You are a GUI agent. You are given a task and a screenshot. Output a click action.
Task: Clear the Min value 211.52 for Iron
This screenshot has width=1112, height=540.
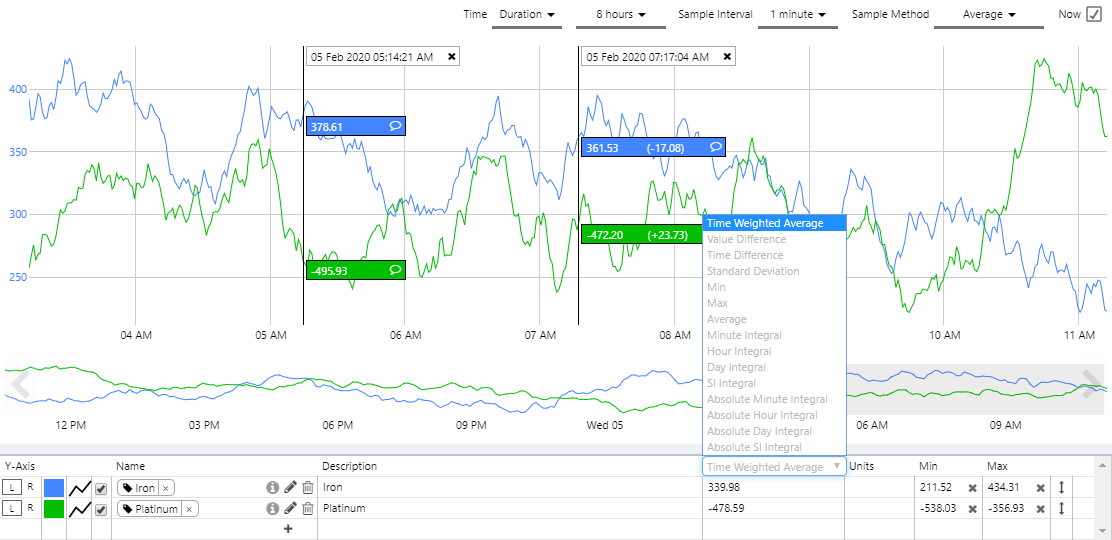pos(972,487)
